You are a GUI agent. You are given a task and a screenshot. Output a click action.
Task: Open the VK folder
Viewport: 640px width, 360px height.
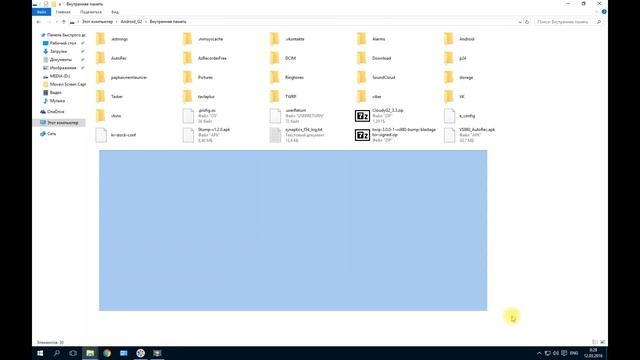pyautogui.click(x=455, y=96)
